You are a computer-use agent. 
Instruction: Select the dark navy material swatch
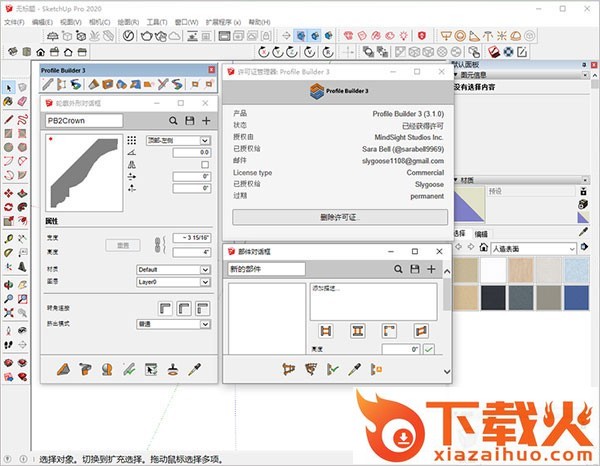point(493,297)
